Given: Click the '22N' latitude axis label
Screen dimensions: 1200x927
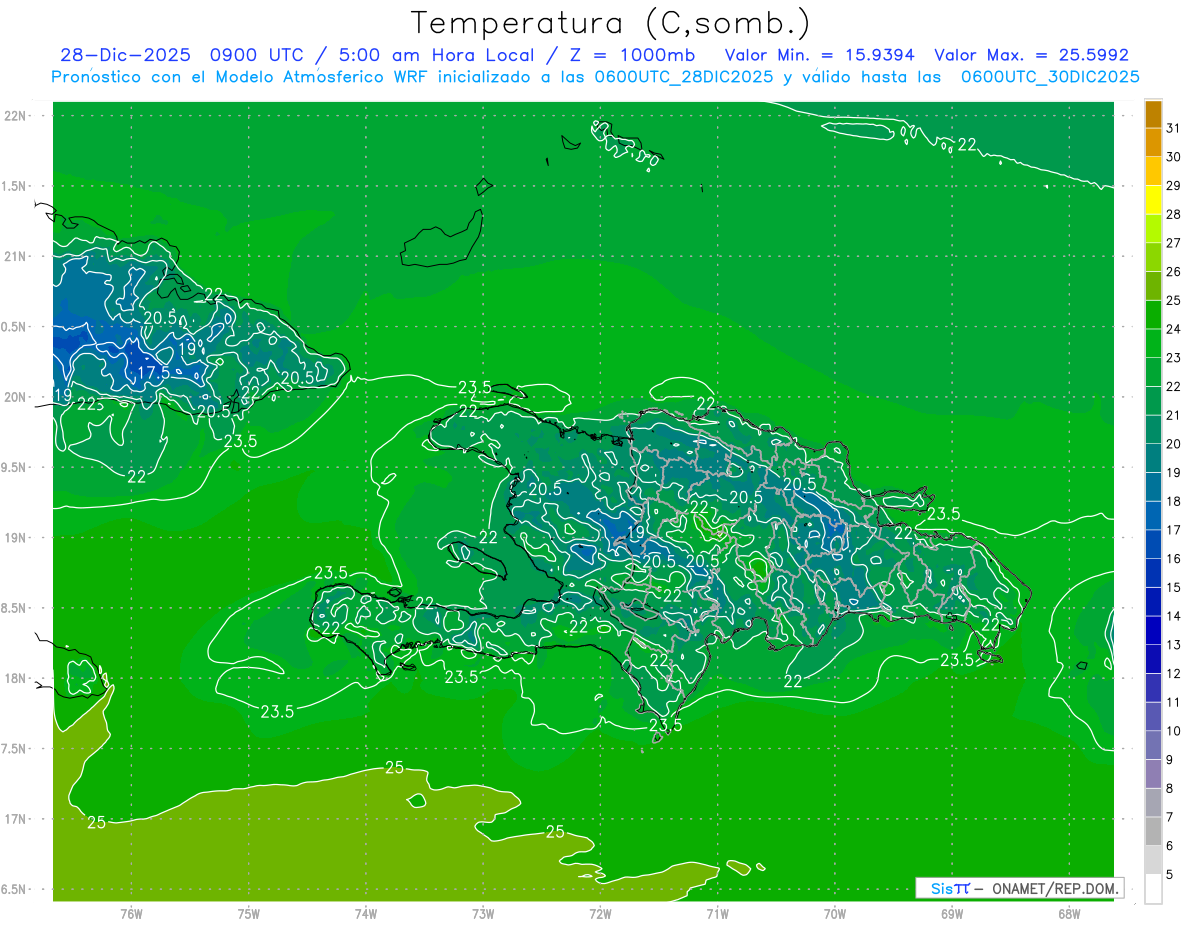Looking at the screenshot, I should point(15,116).
